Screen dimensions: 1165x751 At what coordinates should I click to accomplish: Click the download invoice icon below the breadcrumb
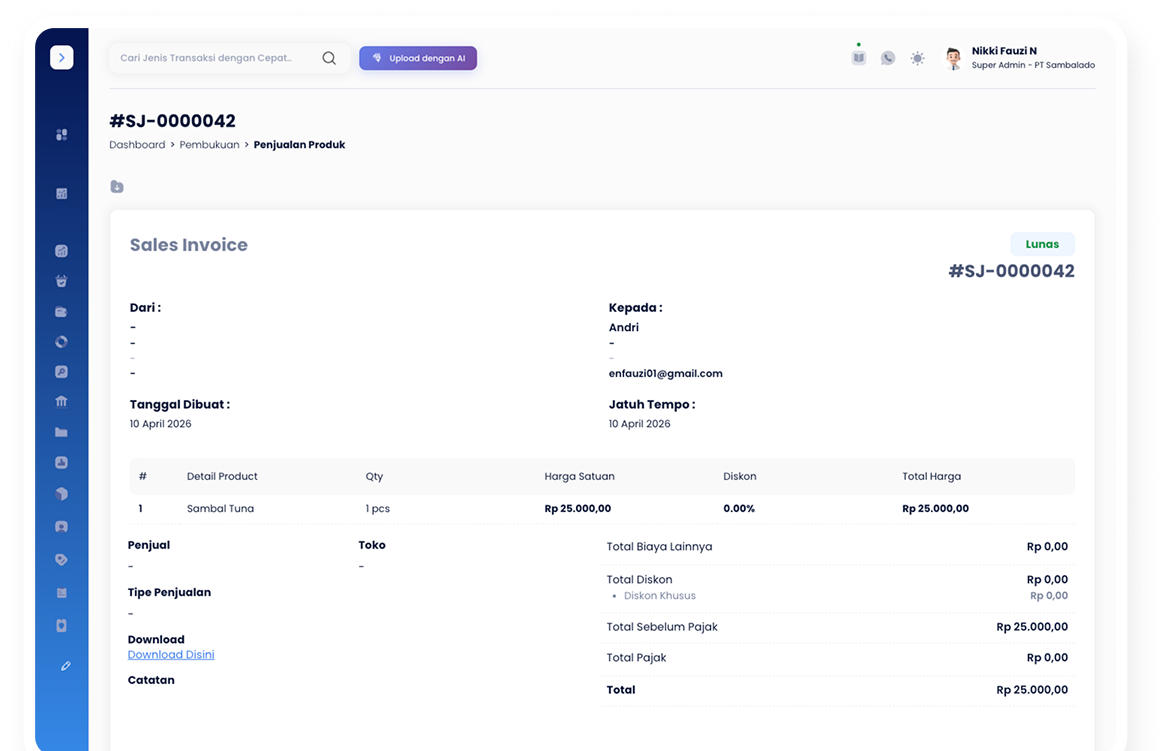(x=117, y=186)
